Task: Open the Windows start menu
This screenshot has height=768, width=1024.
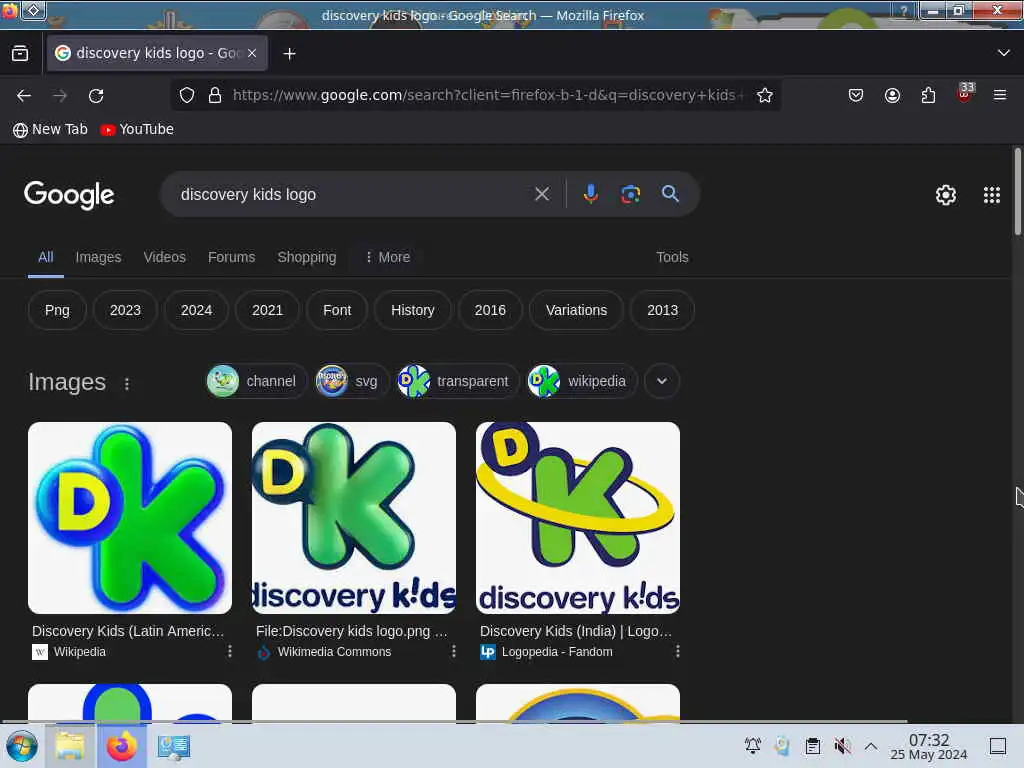Action: (22, 746)
